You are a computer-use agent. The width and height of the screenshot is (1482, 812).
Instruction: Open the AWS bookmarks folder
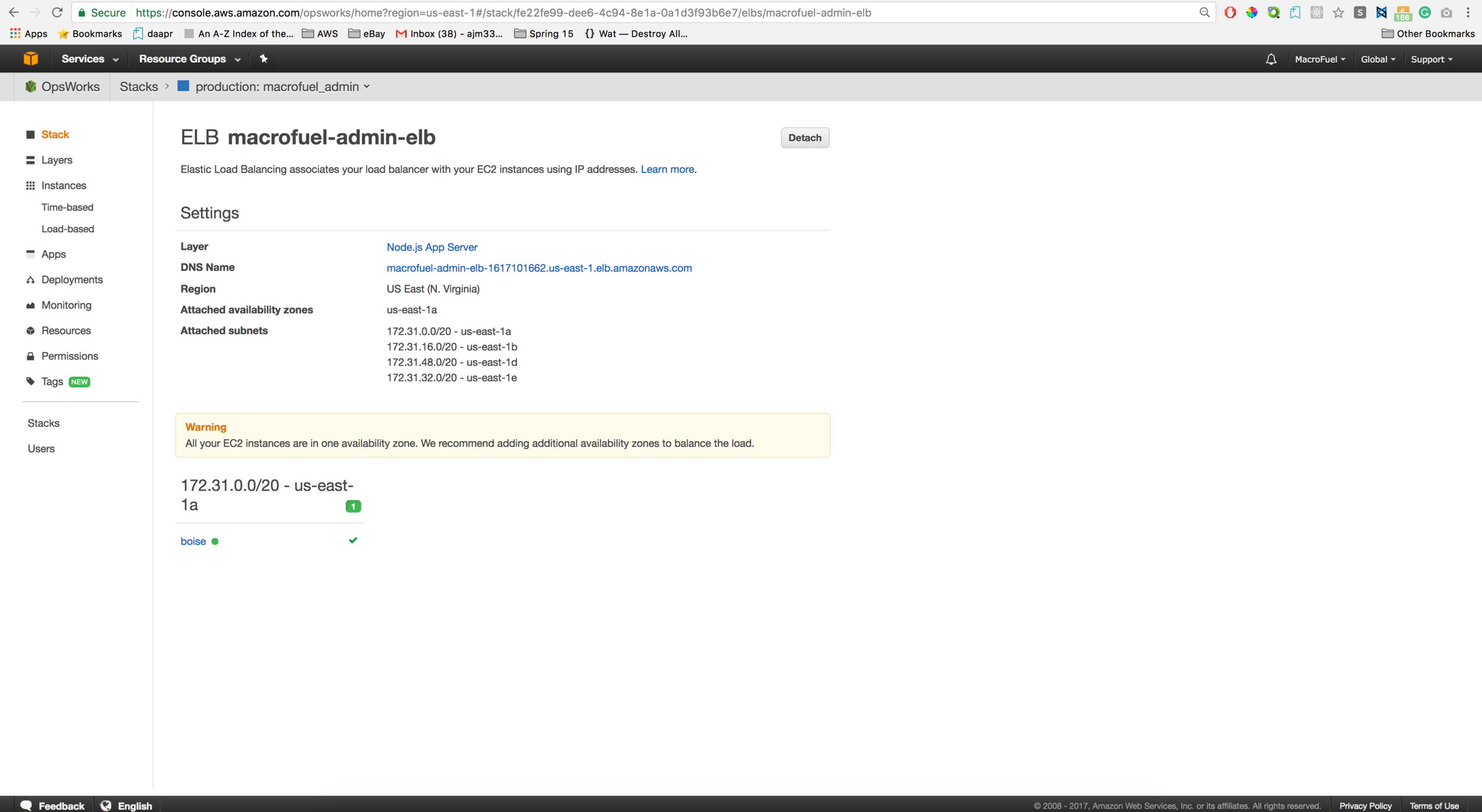[x=320, y=34]
